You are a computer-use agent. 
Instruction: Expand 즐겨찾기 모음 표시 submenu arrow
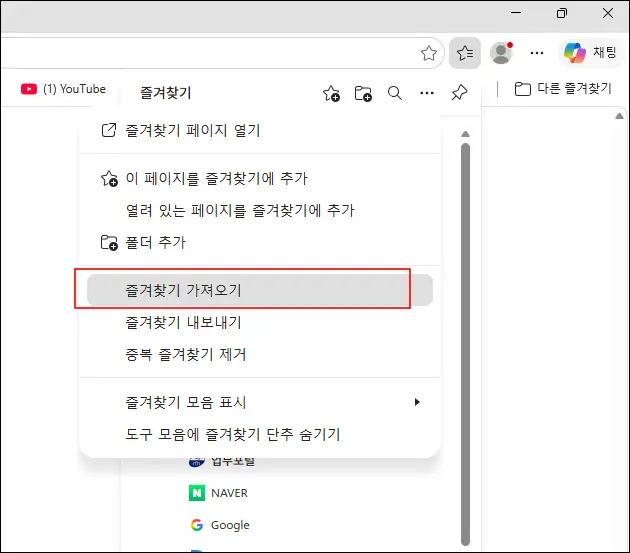[x=417, y=402]
